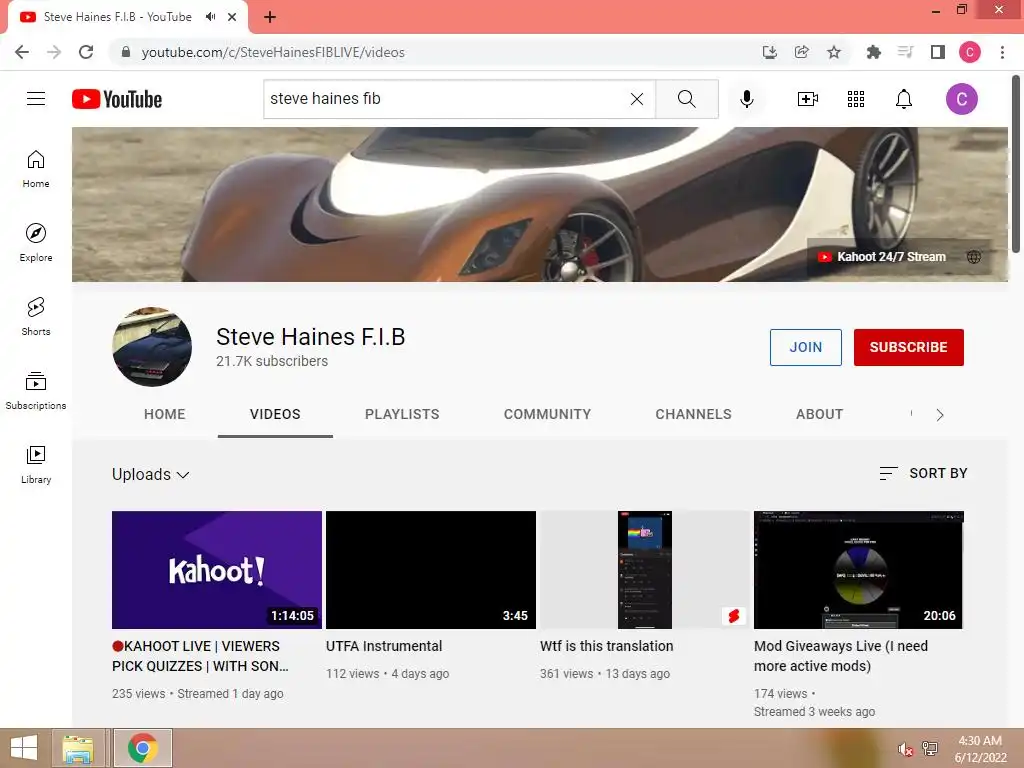The image size is (1024, 768).
Task: Click the channel profile picture
Action: 152,347
